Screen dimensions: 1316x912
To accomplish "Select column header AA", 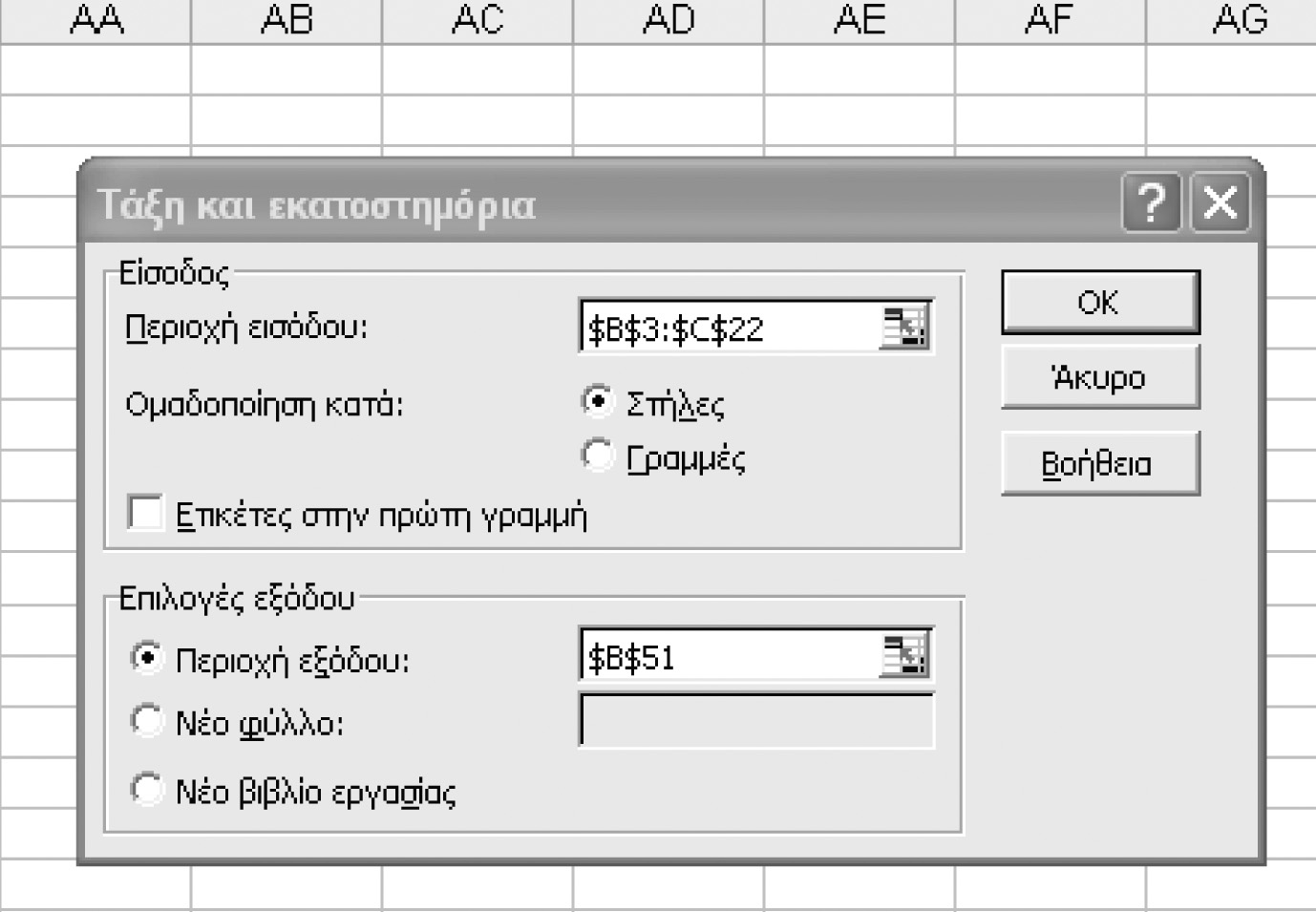I will point(96,20).
